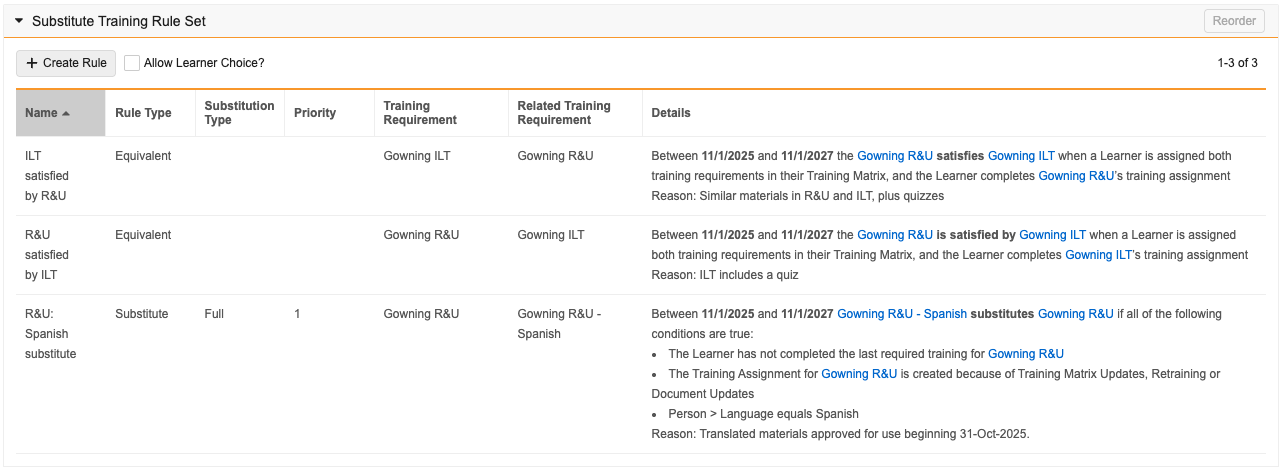The height and width of the screenshot is (473, 1288).
Task: Click the Priority column header
Action: (x=314, y=113)
